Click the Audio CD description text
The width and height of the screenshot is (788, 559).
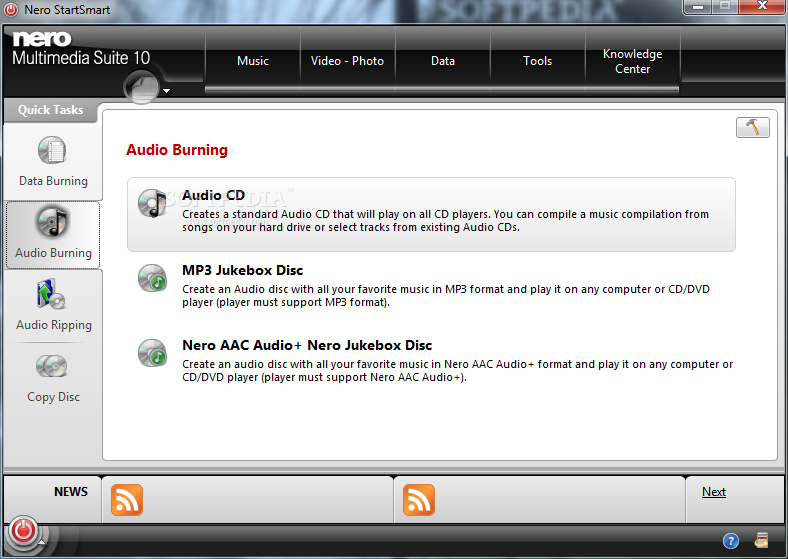[445, 221]
